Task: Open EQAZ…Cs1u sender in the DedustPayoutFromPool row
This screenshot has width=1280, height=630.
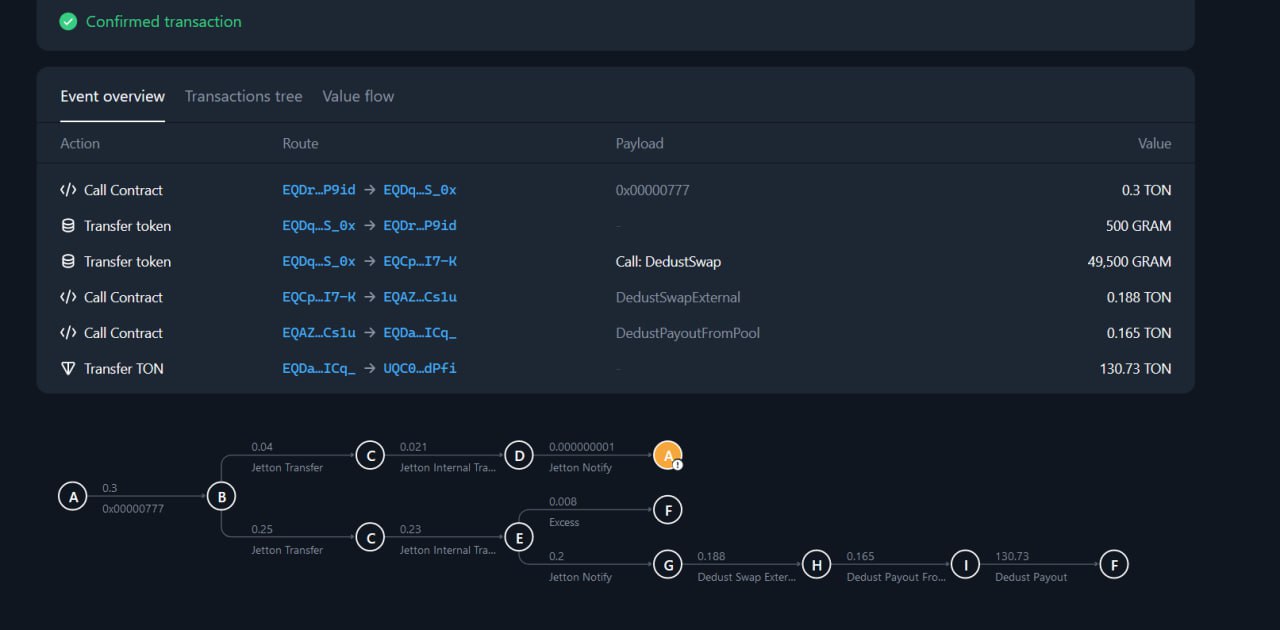Action: pos(319,333)
